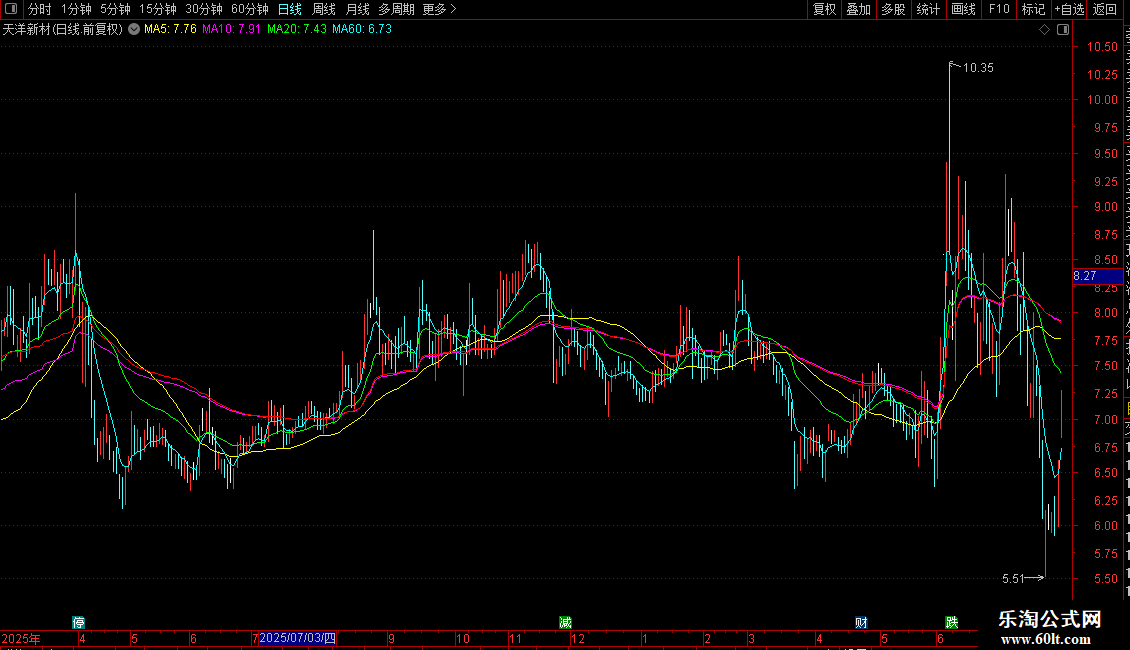Open the 复权 adjustment menu
The width and height of the screenshot is (1130, 650).
click(x=824, y=9)
